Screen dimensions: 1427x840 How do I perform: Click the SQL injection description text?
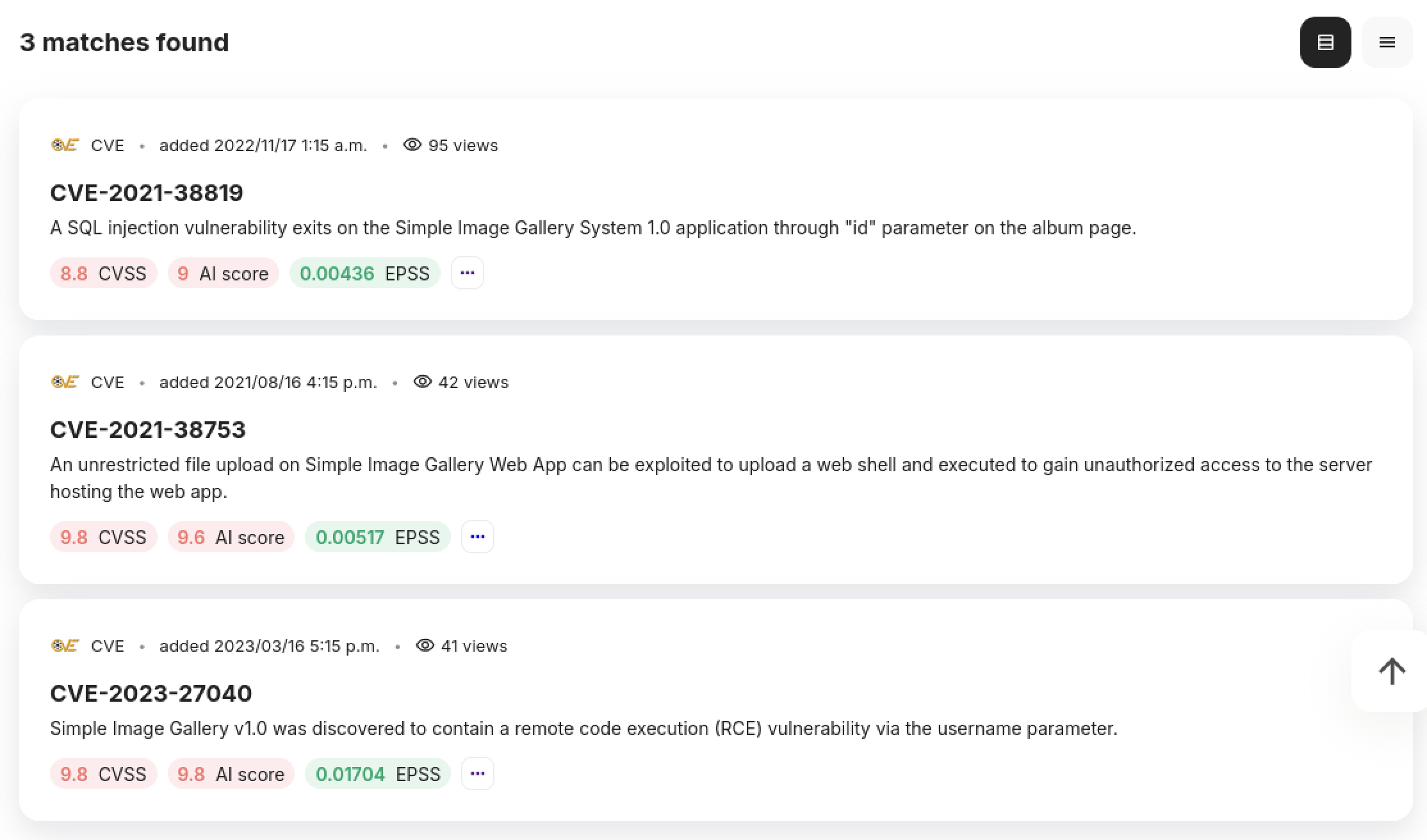(x=592, y=228)
